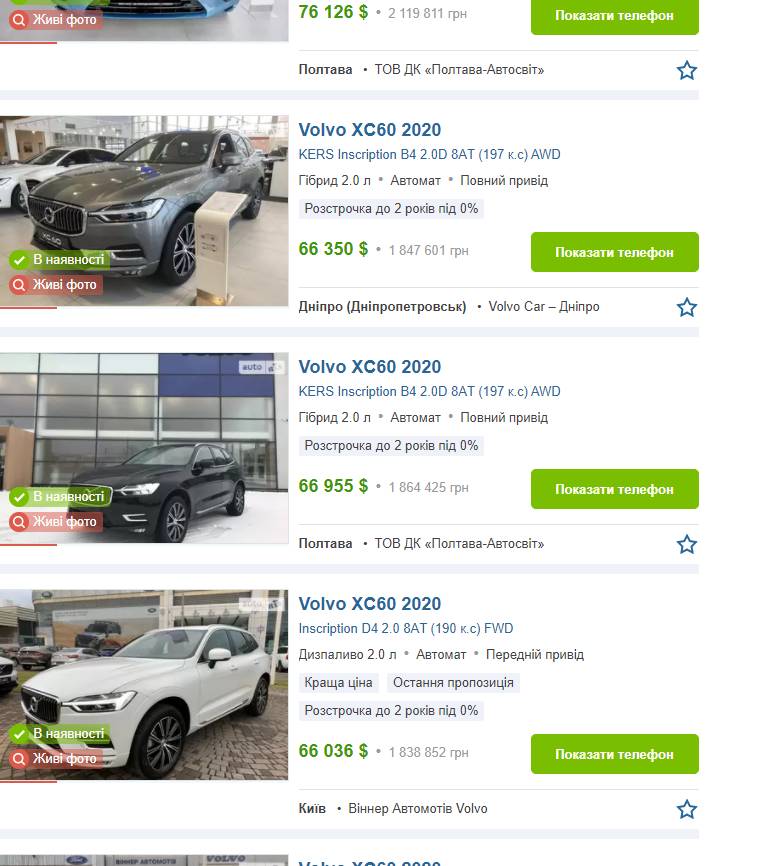Click В наявності badge on grey Volvo
Image resolution: width=782 pixels, height=866 pixels.
tap(59, 260)
